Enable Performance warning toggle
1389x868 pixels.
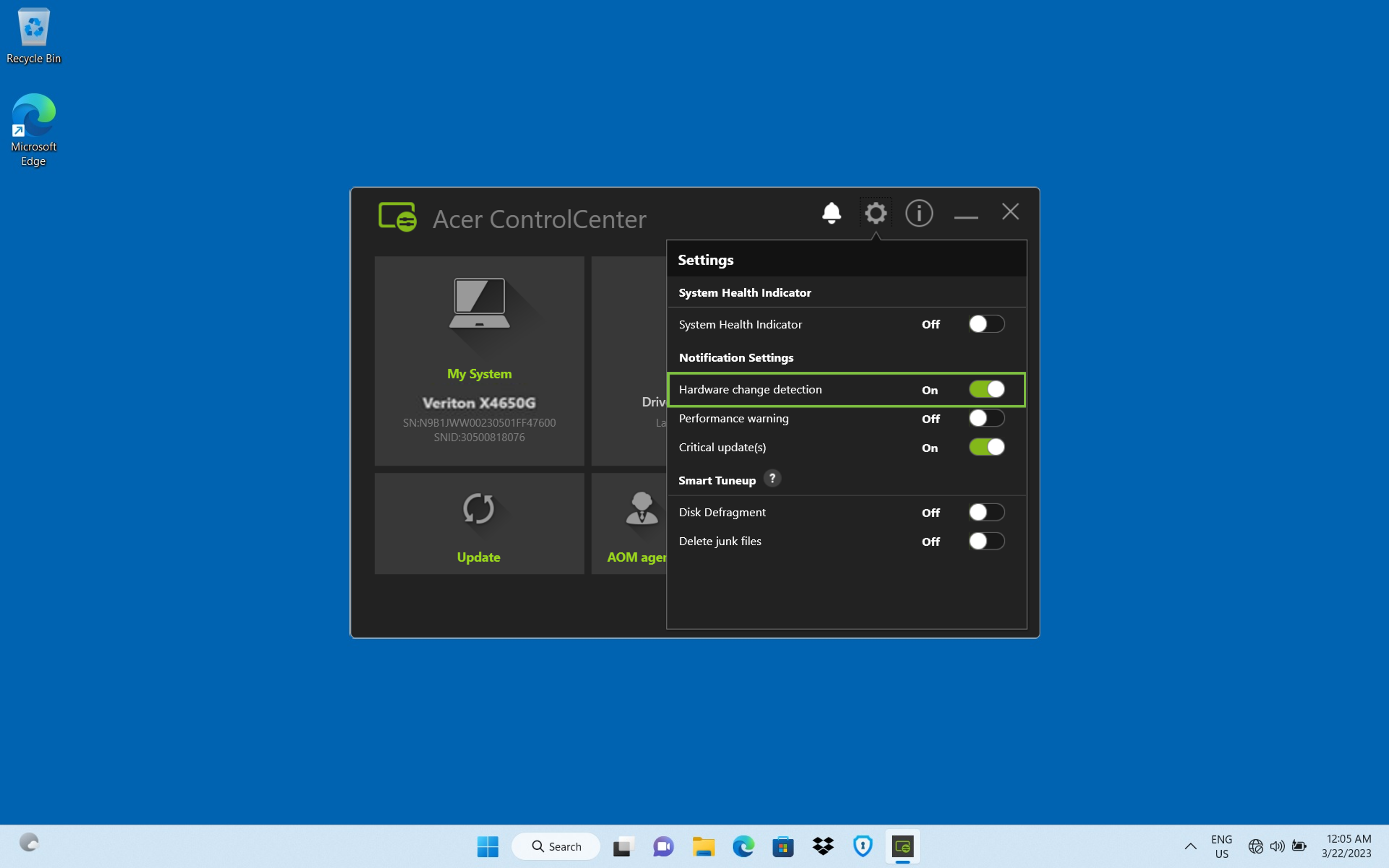pyautogui.click(x=986, y=418)
